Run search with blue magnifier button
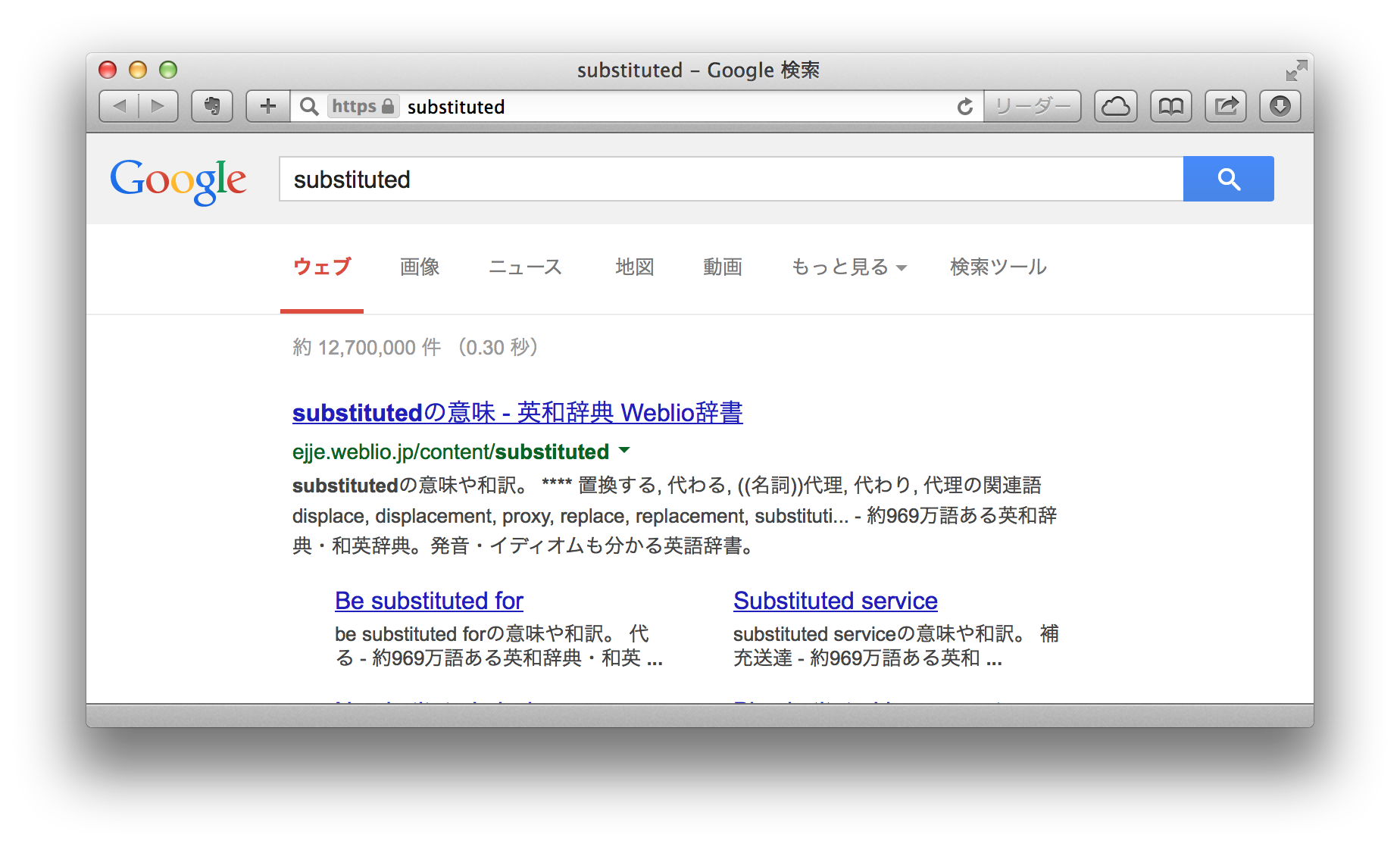Viewport: 1400px width, 847px height. (1229, 179)
